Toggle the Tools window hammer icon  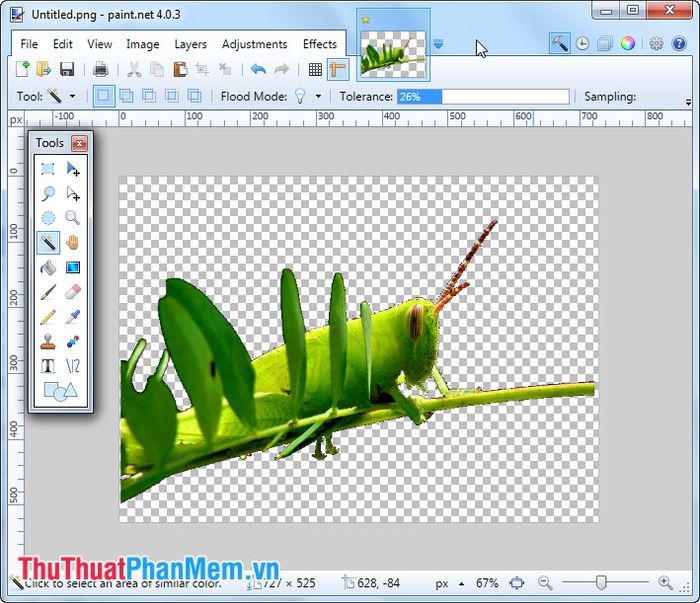559,43
